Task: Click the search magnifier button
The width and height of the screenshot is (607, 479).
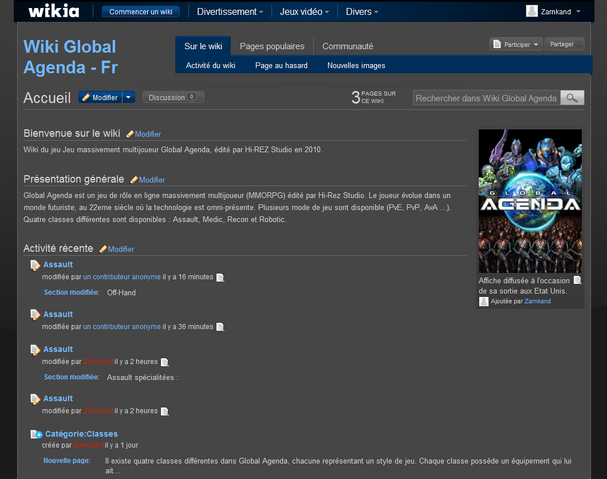Action: 572,98
